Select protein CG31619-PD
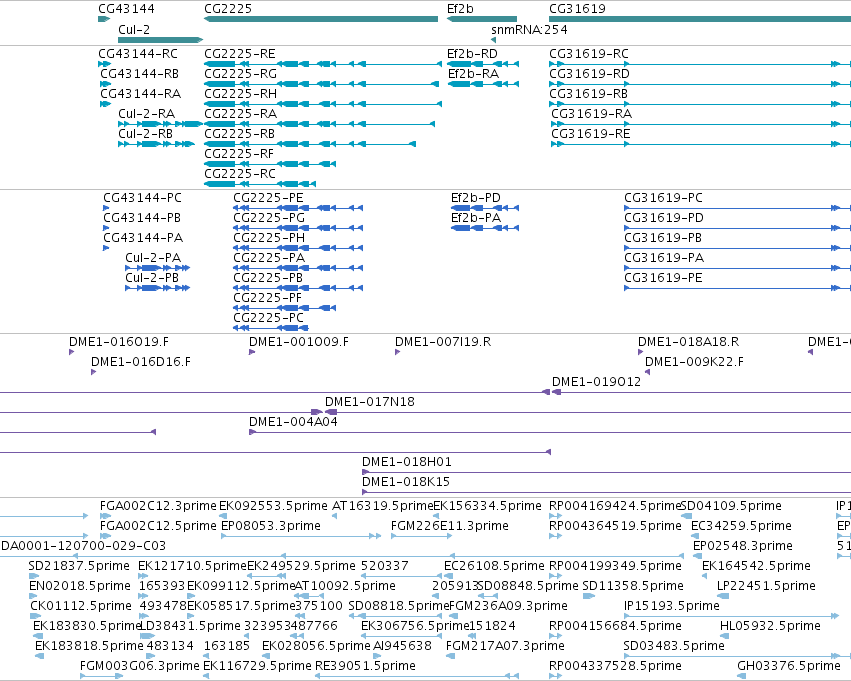The height and width of the screenshot is (681, 851). 664,218
